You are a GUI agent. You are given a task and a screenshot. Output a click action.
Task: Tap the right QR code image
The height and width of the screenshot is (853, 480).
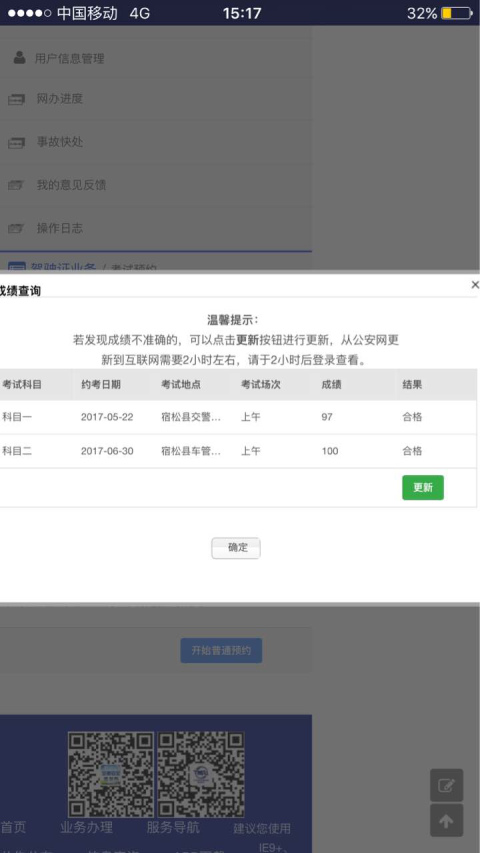tap(201, 775)
